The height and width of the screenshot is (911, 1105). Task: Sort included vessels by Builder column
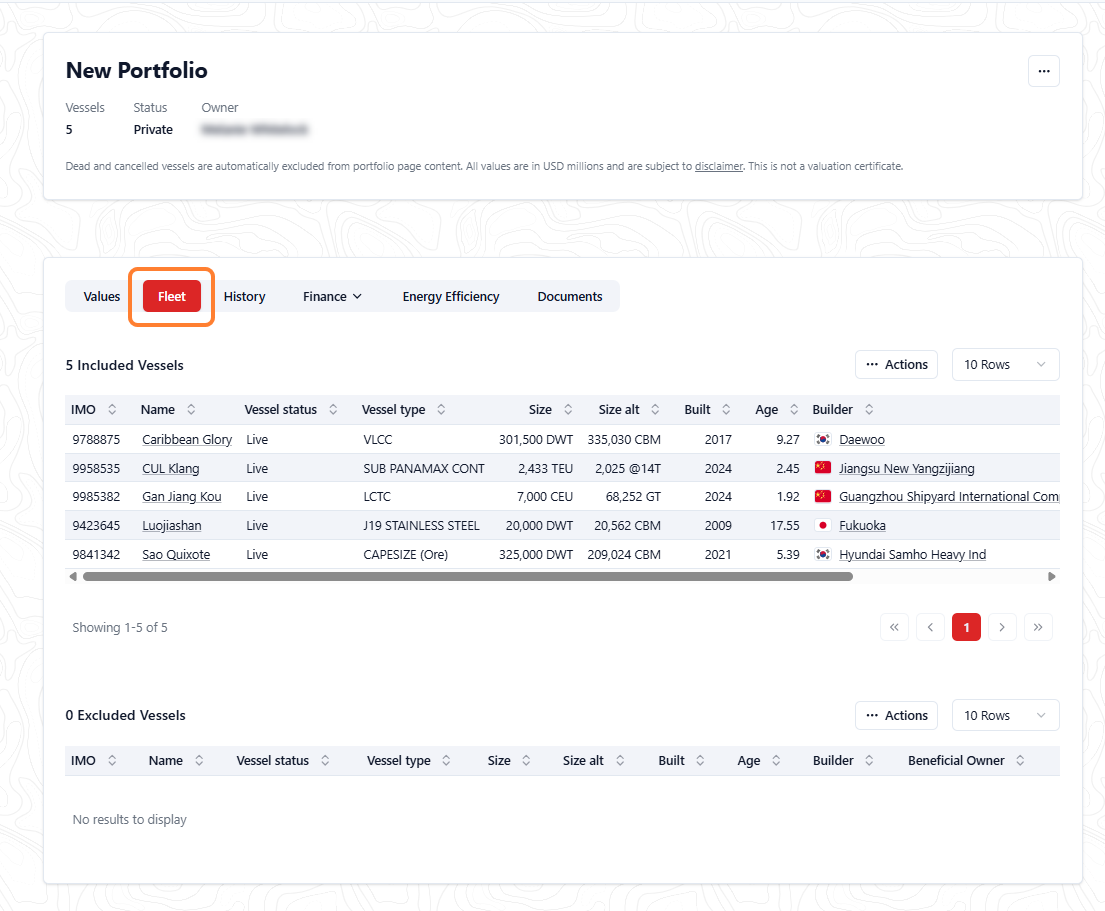870,409
